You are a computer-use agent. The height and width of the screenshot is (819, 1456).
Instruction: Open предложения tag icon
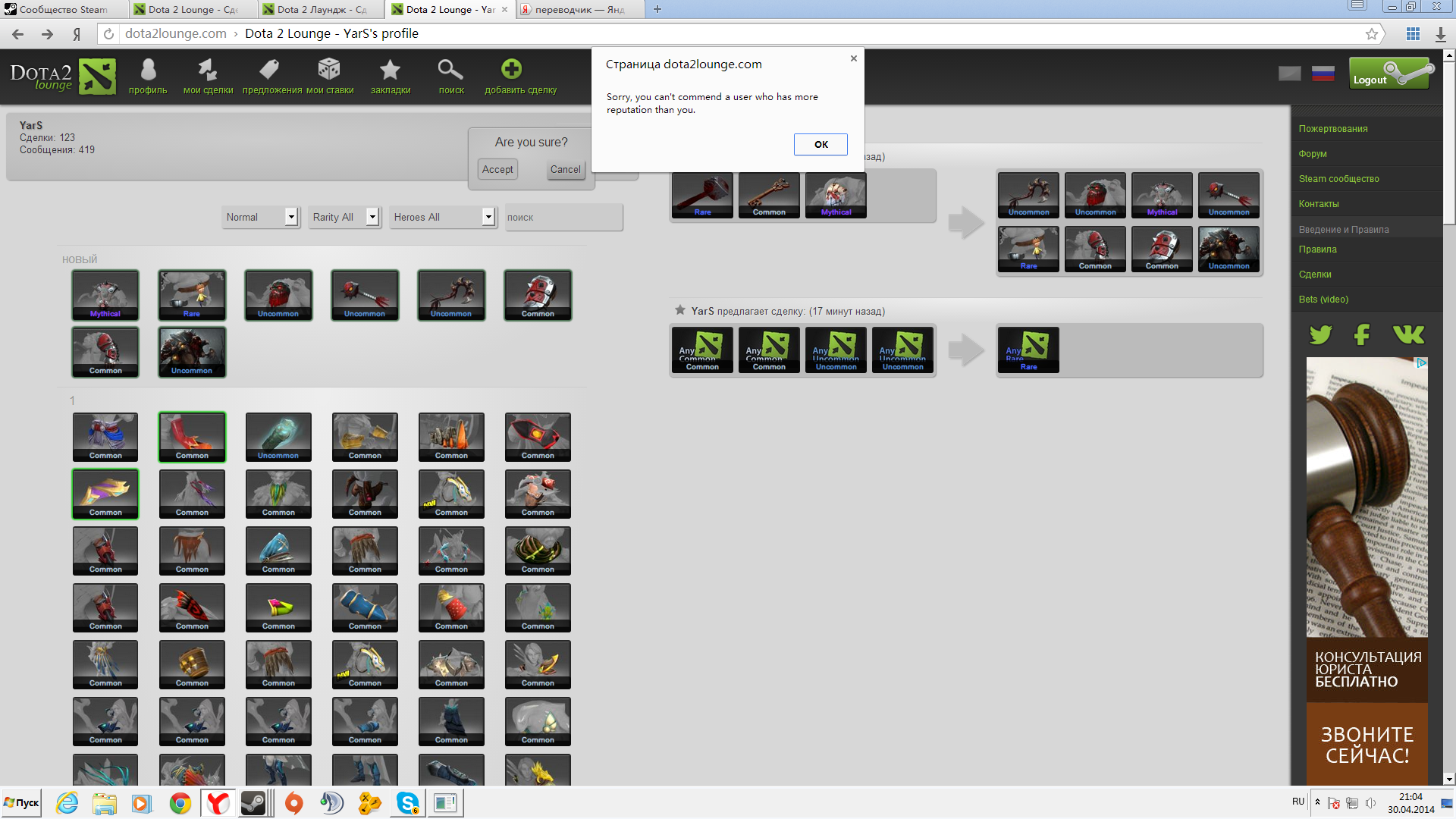click(269, 71)
